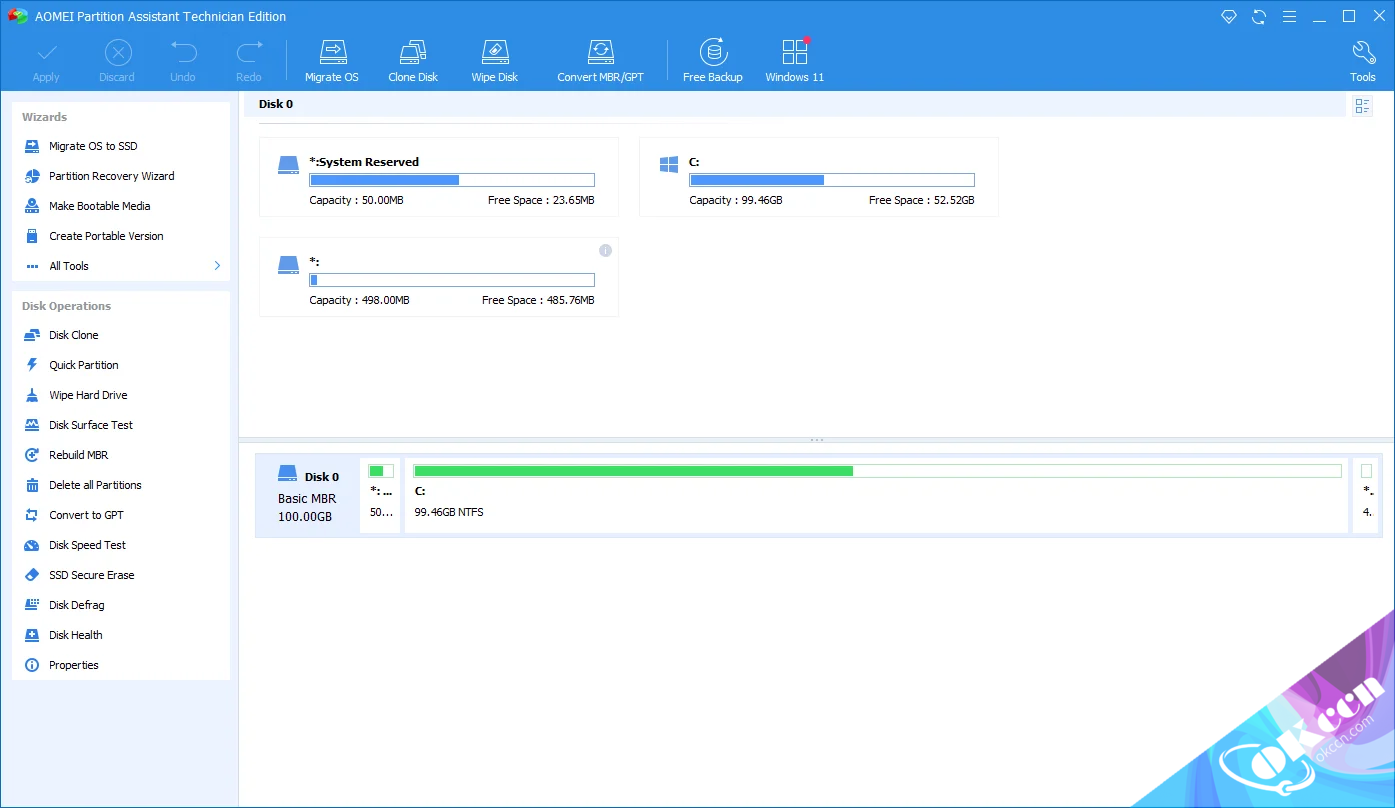Click the Undo arrow

click(183, 61)
